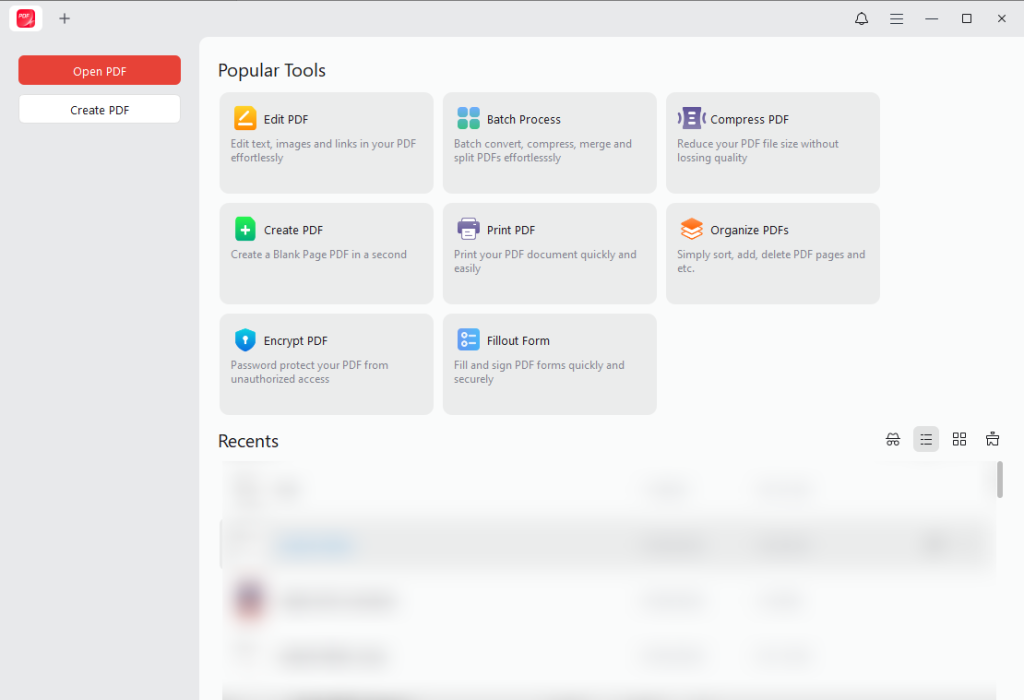Click 'Fill and sign PDF forms' description
This screenshot has height=700, width=1024.
[x=539, y=372]
